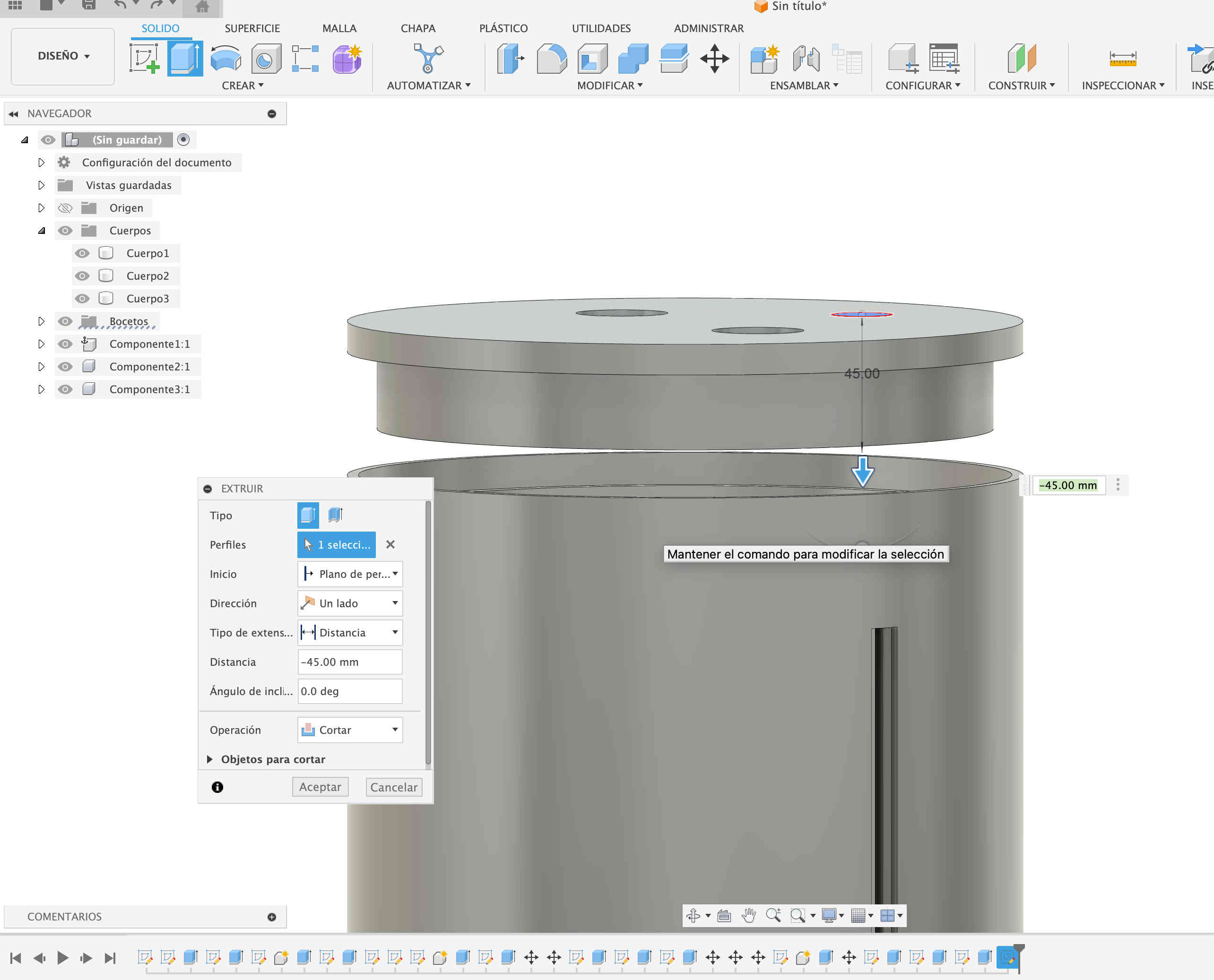Click the Measure ruler icon
Viewport: 1214px width, 980px height.
click(x=1123, y=59)
